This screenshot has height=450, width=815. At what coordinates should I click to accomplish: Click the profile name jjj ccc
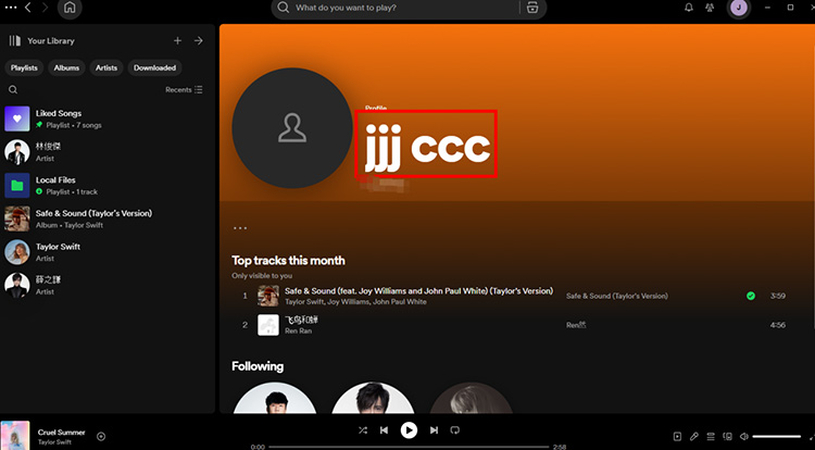(427, 148)
